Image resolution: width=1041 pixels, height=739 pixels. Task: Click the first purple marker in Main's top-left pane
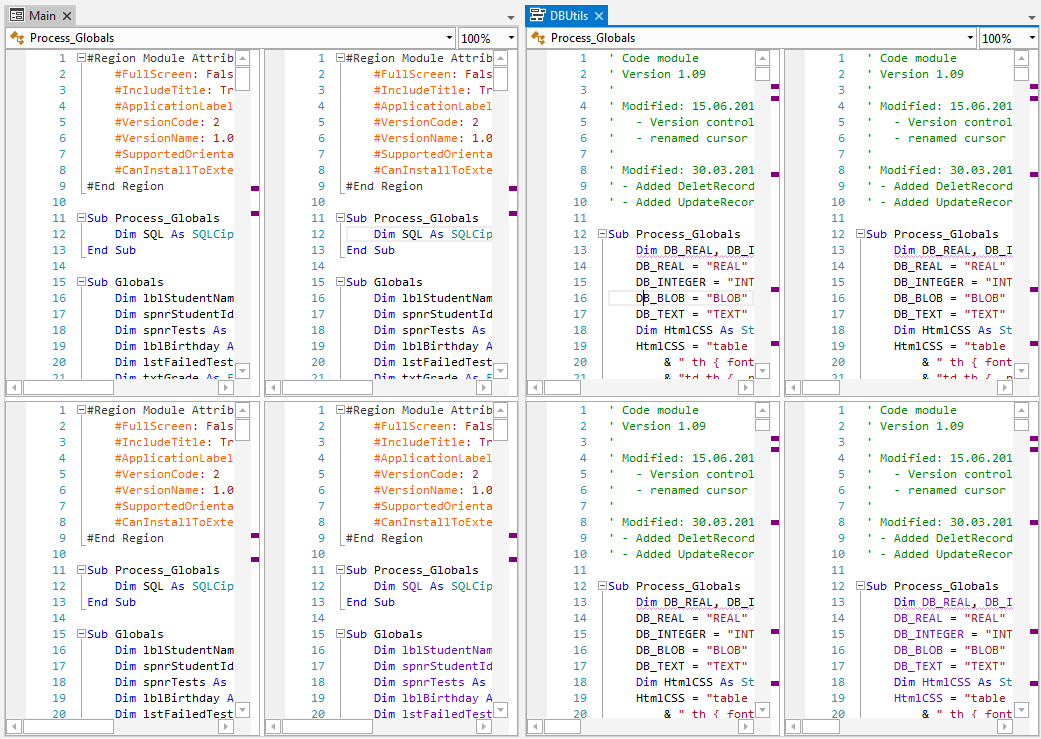click(255, 188)
